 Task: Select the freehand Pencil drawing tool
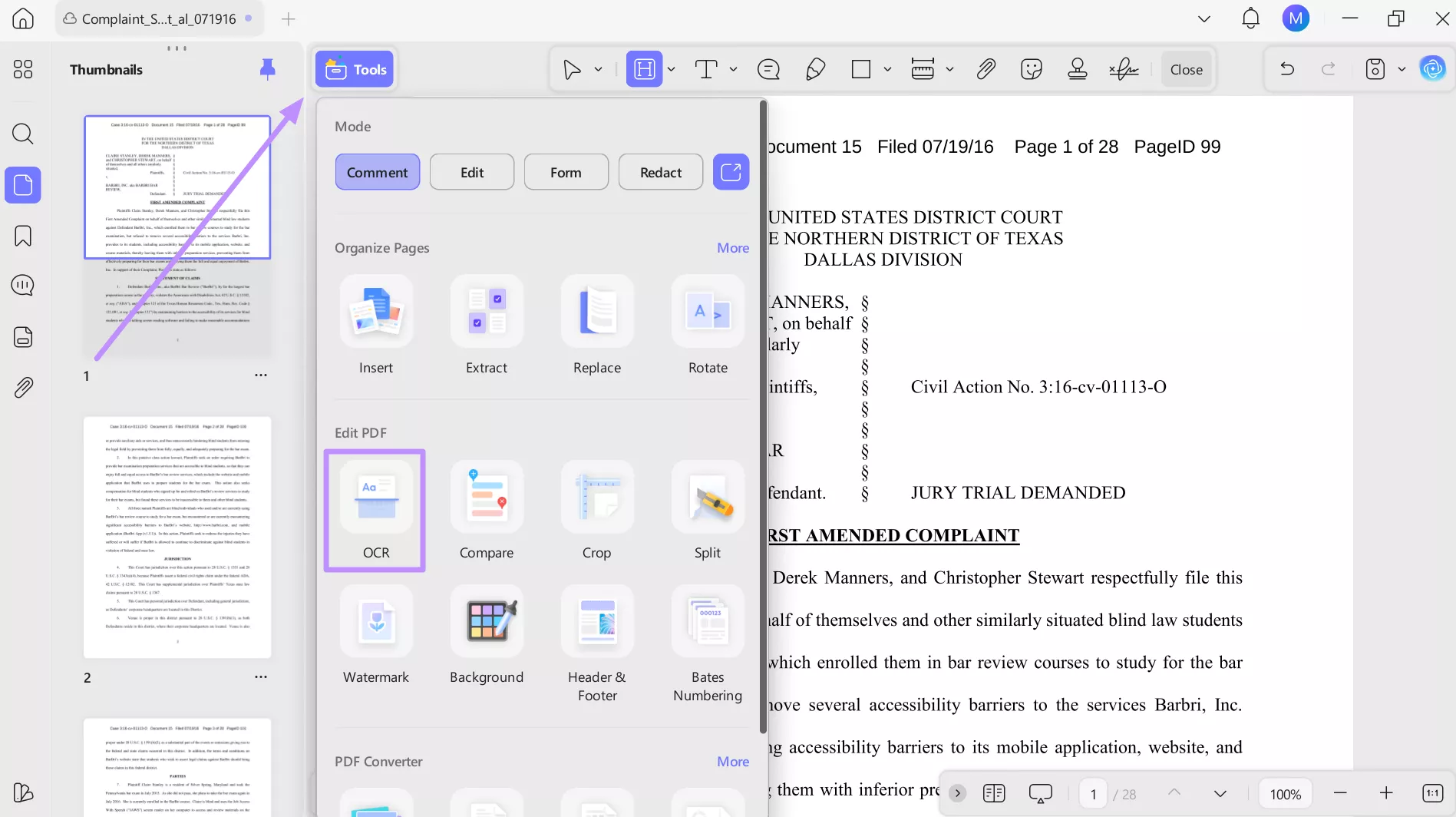pyautogui.click(x=814, y=68)
